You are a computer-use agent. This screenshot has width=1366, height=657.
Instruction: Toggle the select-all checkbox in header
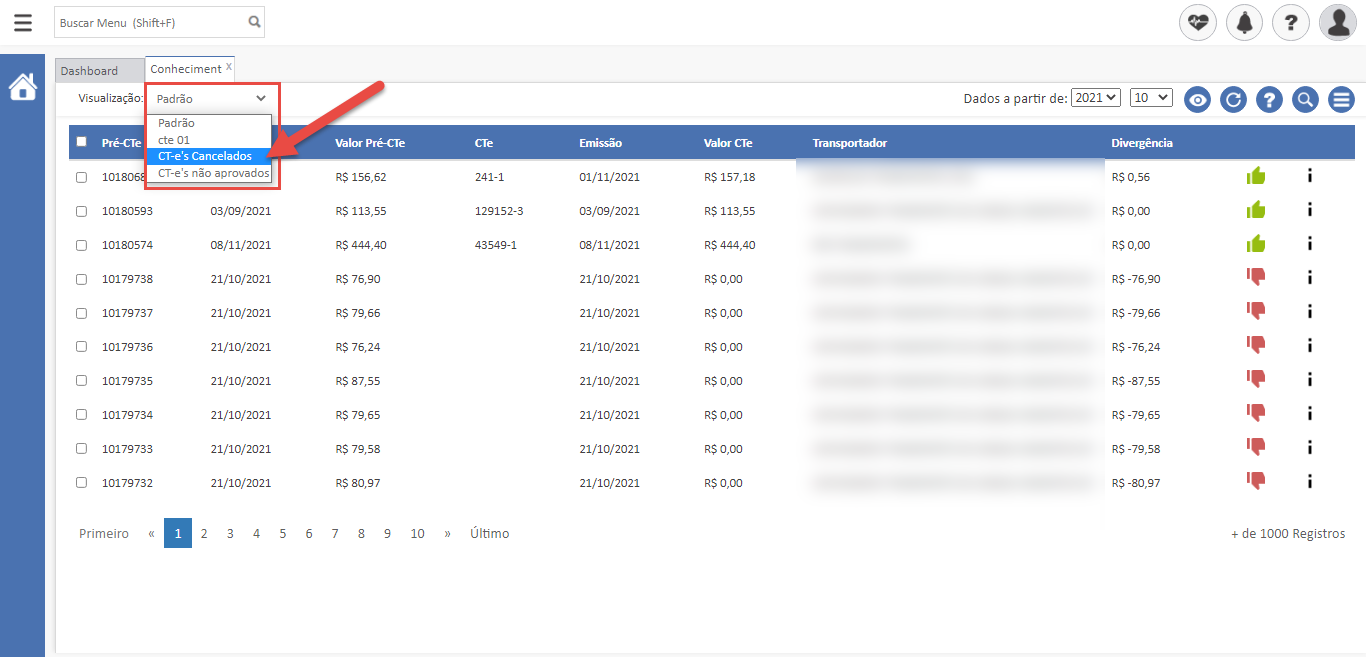coord(82,142)
